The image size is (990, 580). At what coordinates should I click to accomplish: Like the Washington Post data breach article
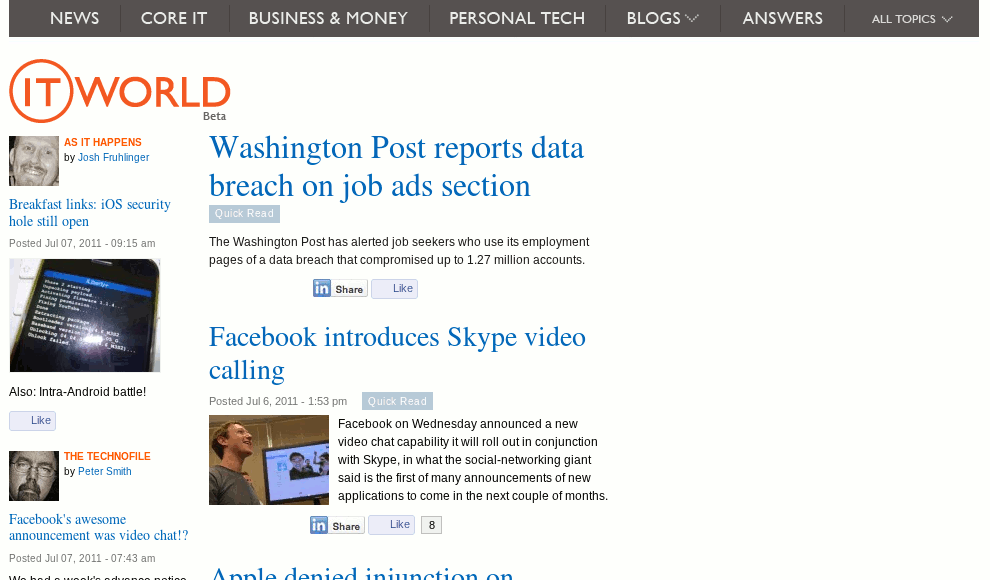pos(395,288)
